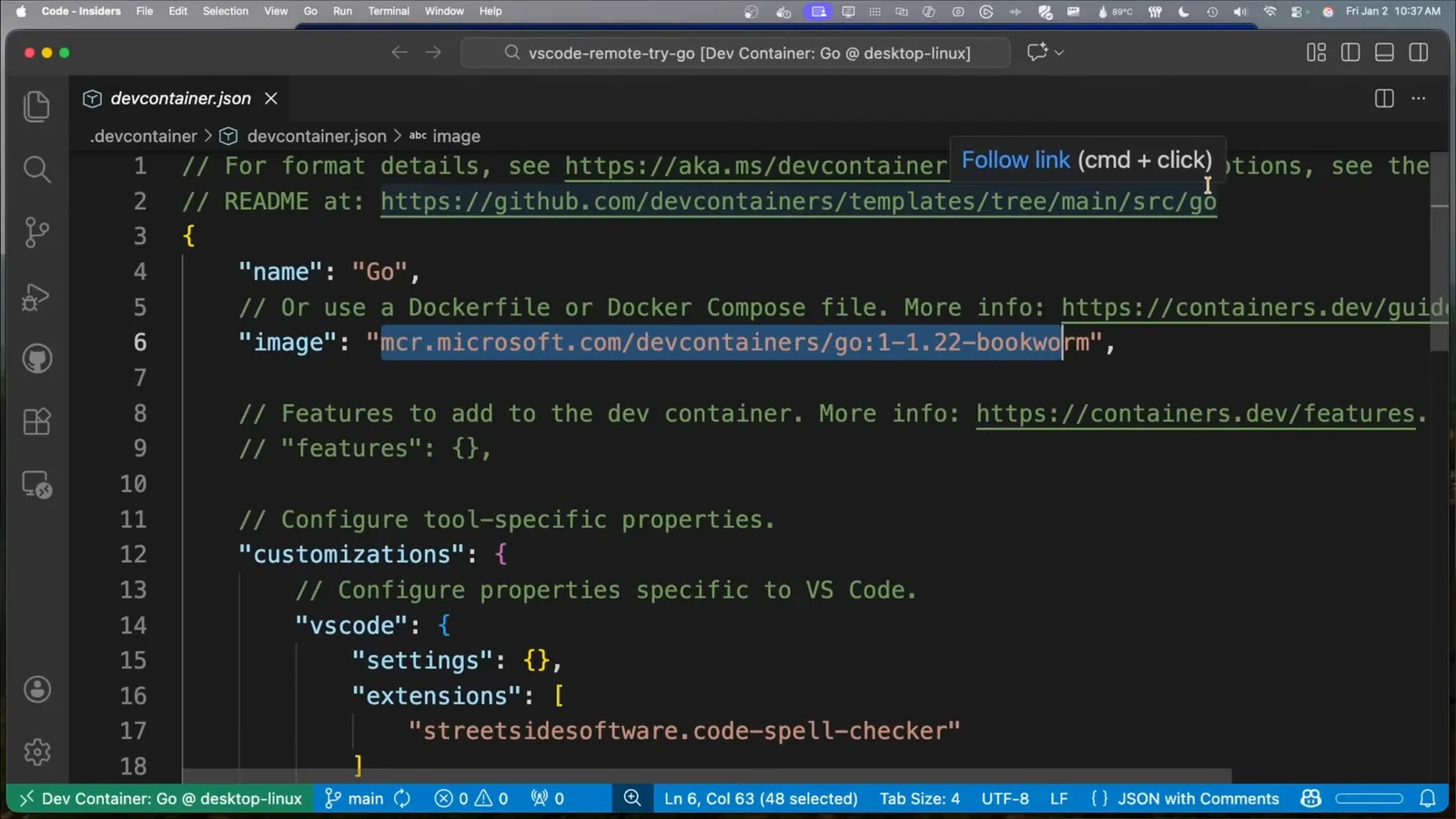Toggle the bottom Panel visibility
1456x819 pixels.
pyautogui.click(x=1384, y=53)
